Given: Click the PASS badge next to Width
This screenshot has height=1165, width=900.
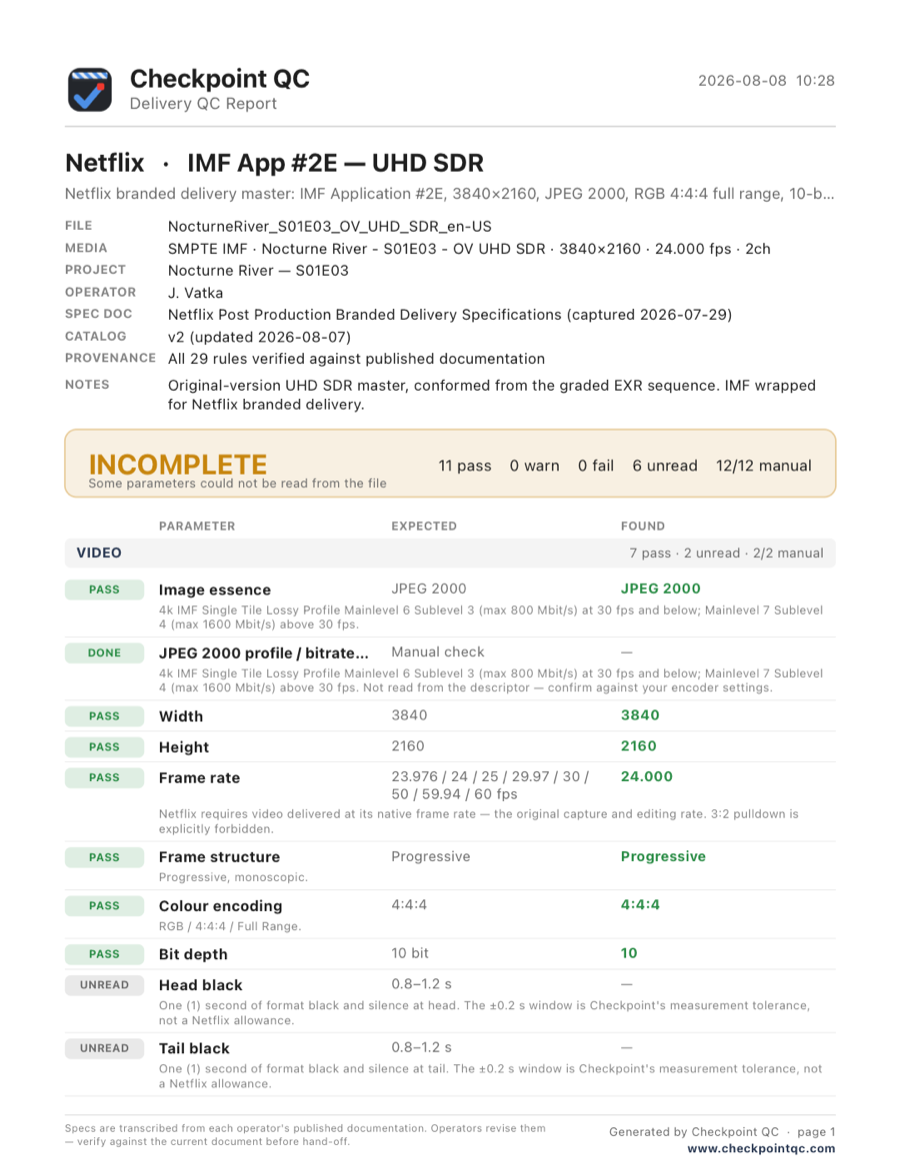Looking at the screenshot, I should point(104,716).
